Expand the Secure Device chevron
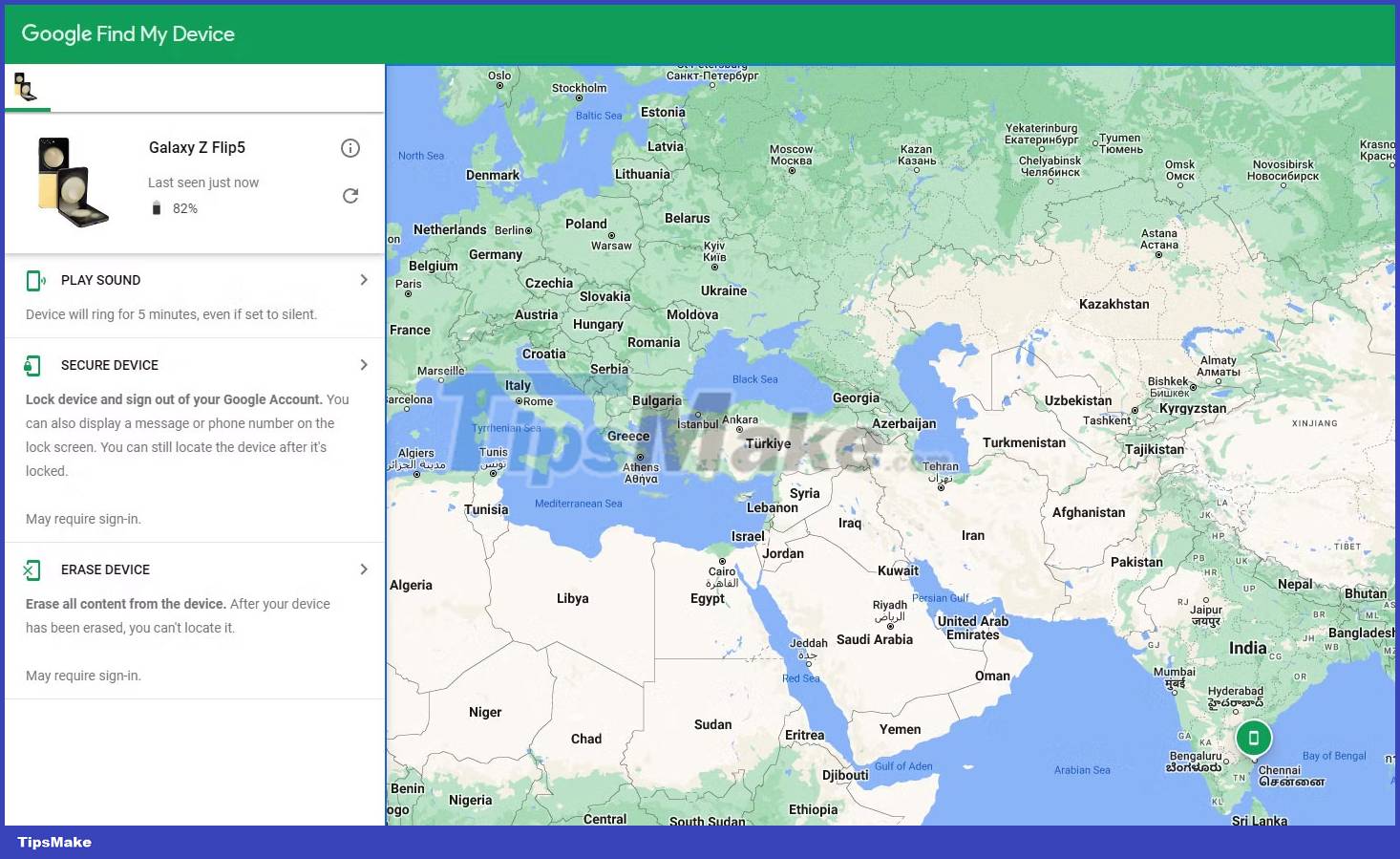The height and width of the screenshot is (859, 1400). point(364,365)
